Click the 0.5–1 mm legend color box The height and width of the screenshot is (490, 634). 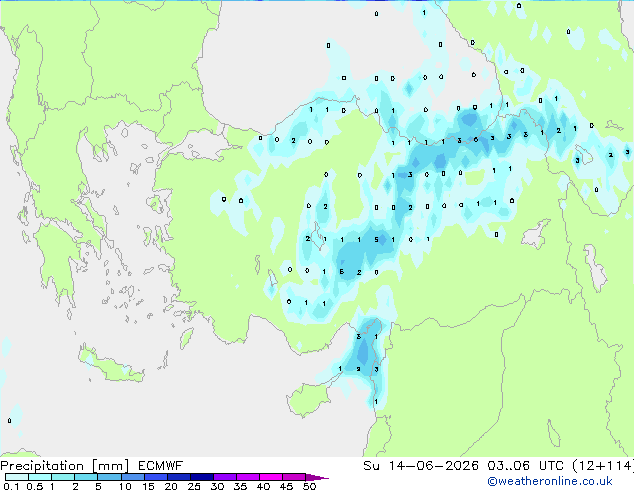[x=40, y=477]
